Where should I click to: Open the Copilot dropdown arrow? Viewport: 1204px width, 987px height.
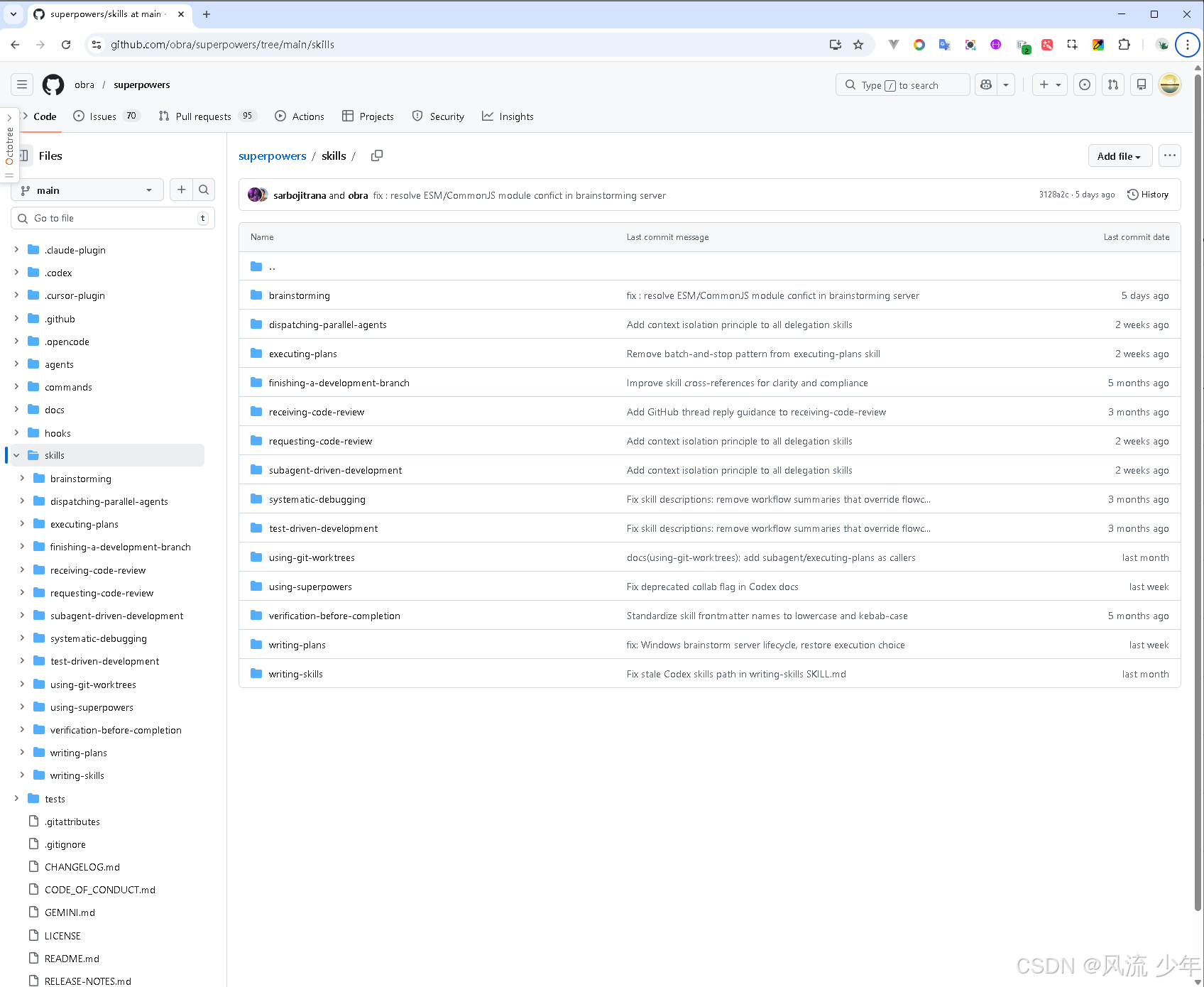pyautogui.click(x=1006, y=84)
